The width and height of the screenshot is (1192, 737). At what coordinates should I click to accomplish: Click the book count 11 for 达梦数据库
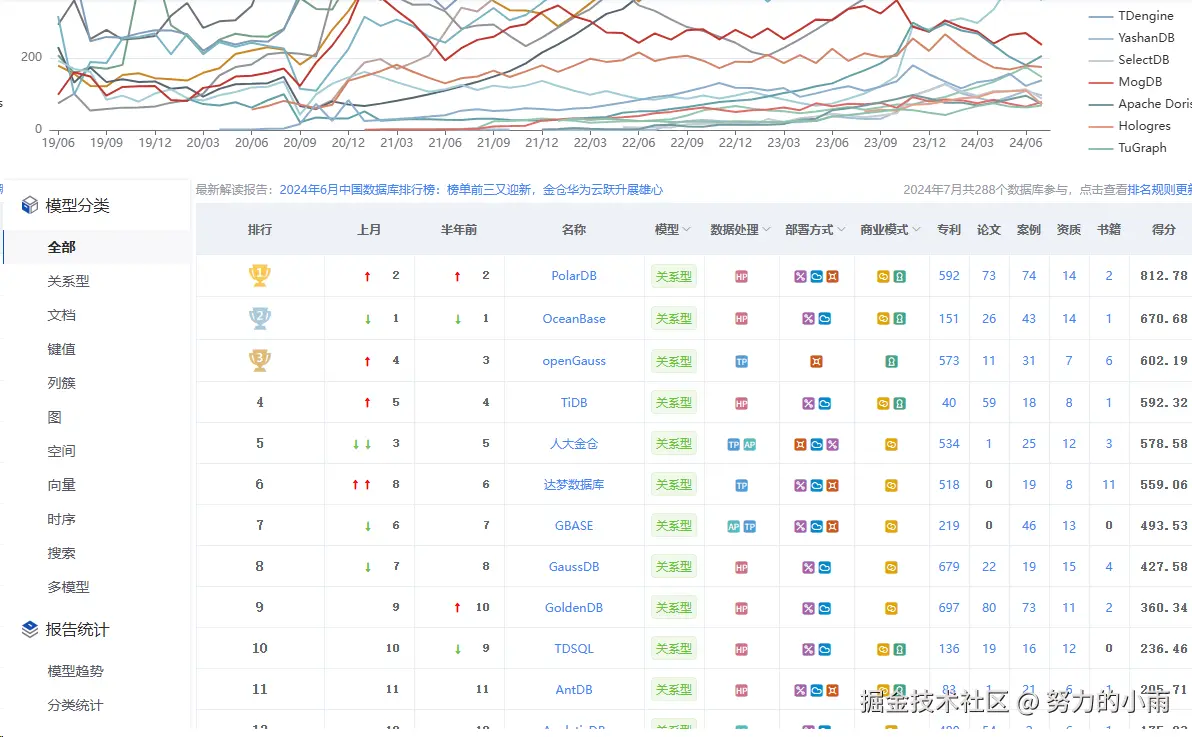pyautogui.click(x=1109, y=484)
